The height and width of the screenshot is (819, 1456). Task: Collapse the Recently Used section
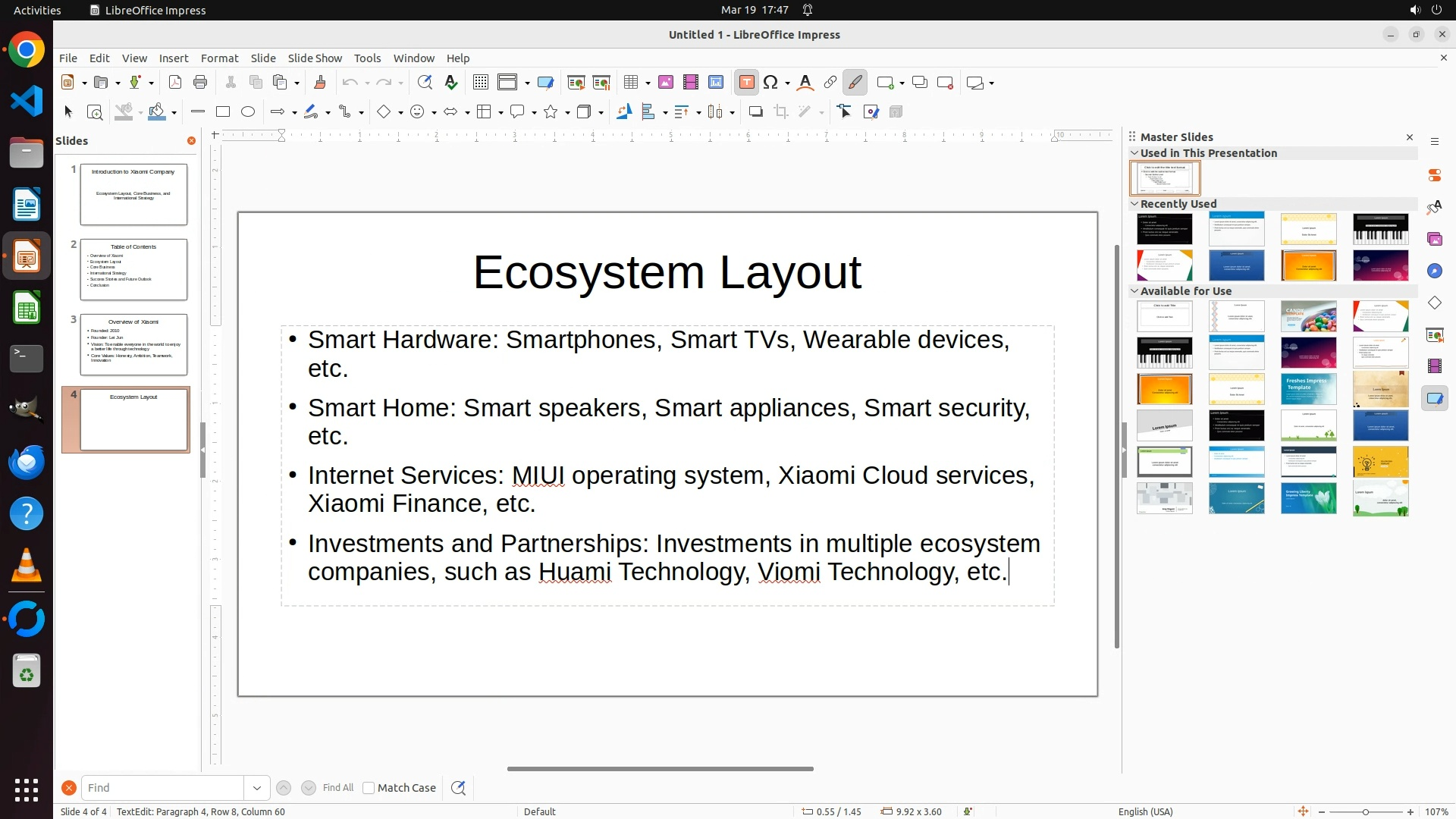pyautogui.click(x=1135, y=204)
